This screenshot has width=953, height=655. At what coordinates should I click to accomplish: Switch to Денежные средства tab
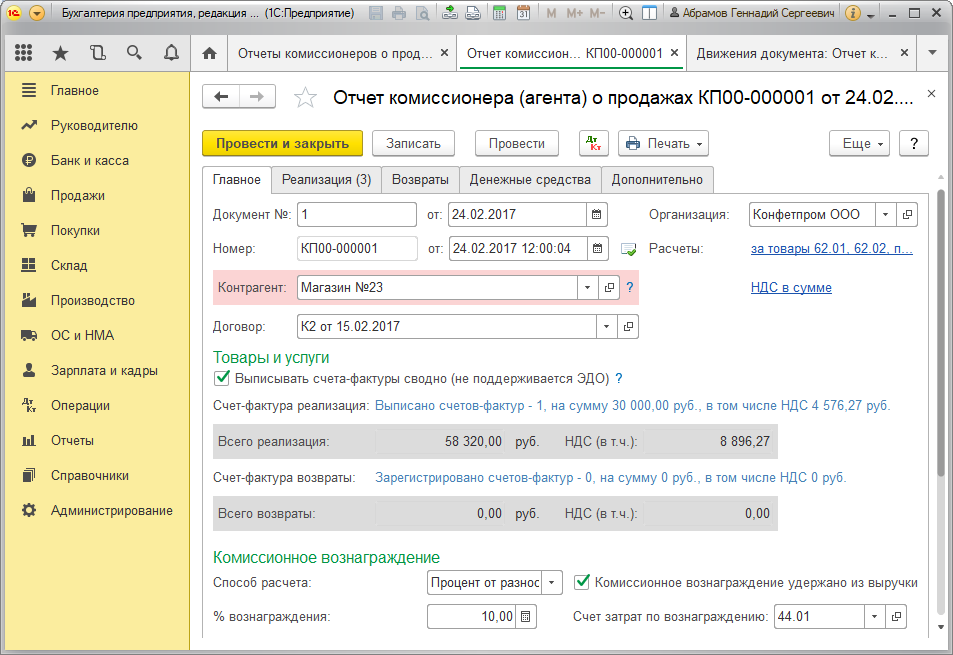[530, 180]
